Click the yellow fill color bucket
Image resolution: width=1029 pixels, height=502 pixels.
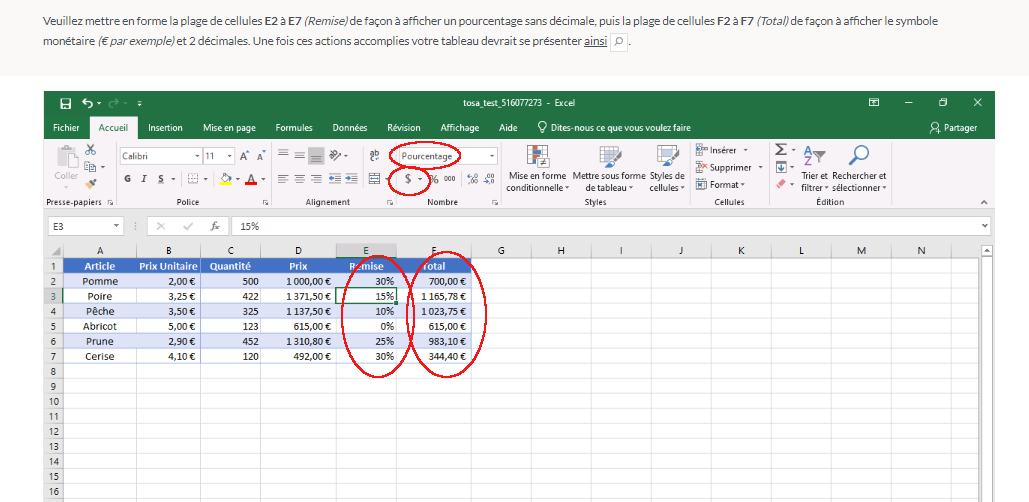tap(225, 179)
